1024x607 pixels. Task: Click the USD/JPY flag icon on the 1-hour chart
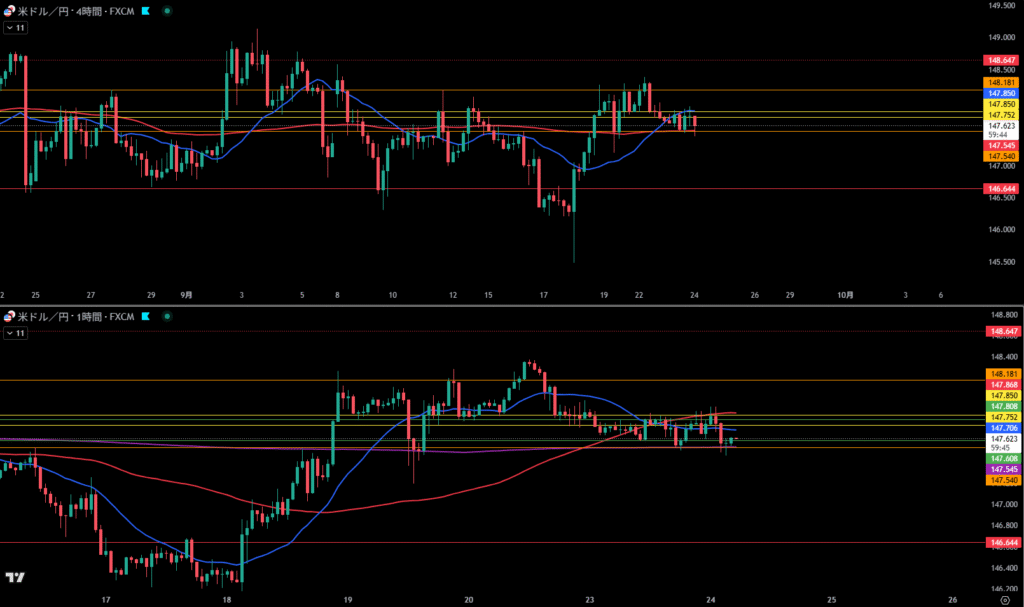click(10, 317)
